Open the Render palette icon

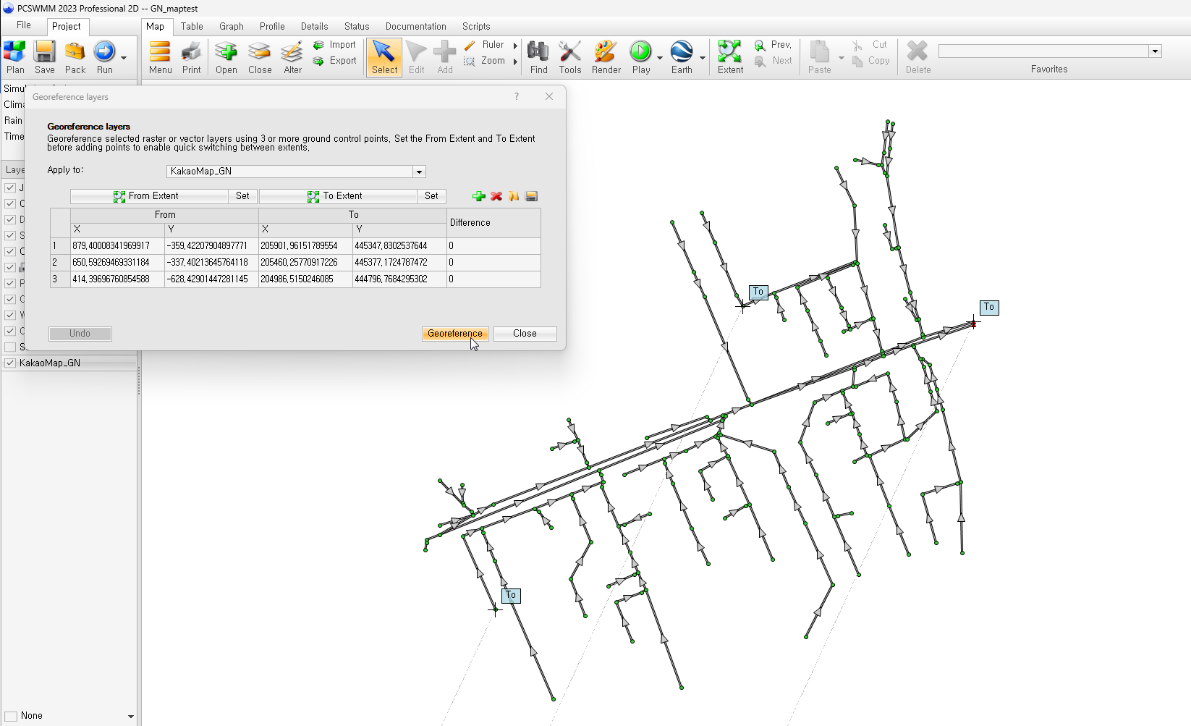tap(606, 57)
